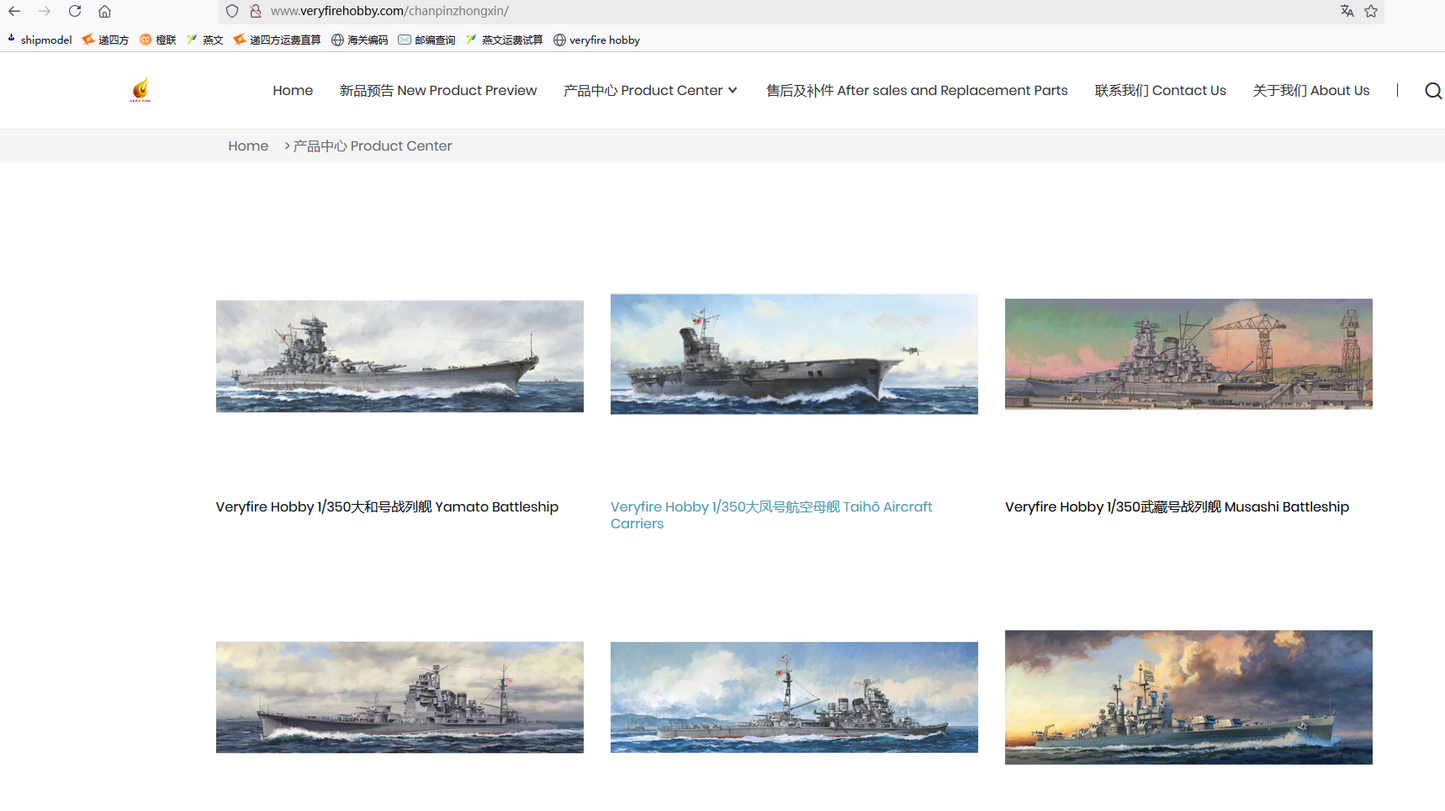Click the Veryfire flame logo

click(140, 91)
